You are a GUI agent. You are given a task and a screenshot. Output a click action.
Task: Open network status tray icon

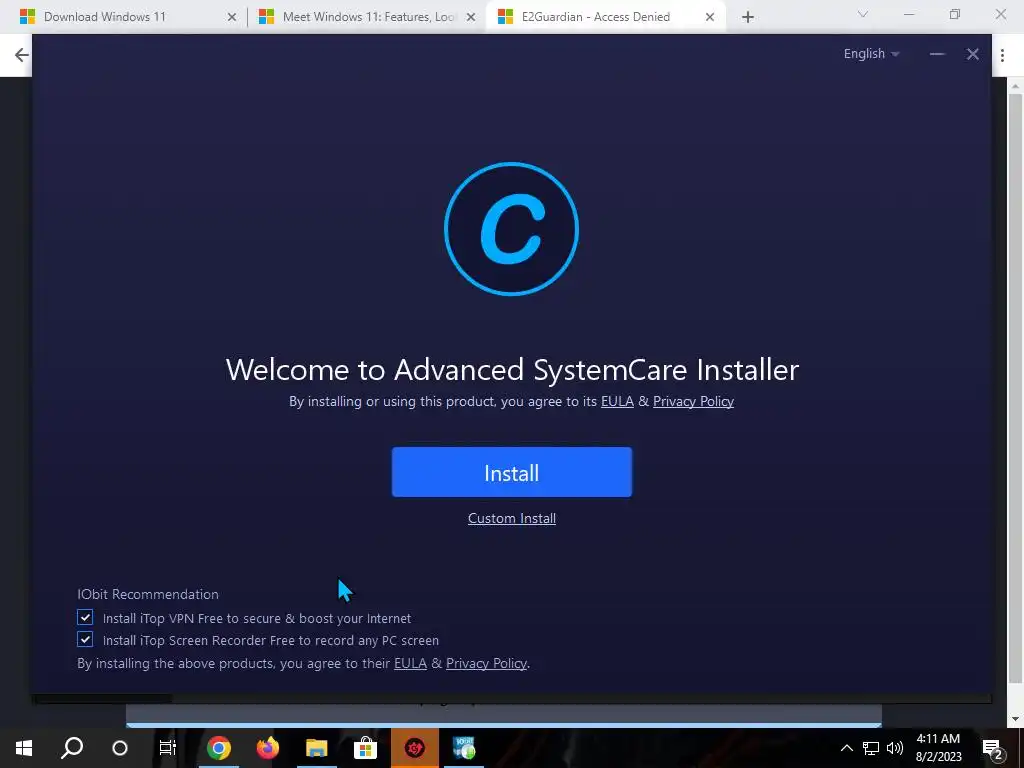click(871, 748)
